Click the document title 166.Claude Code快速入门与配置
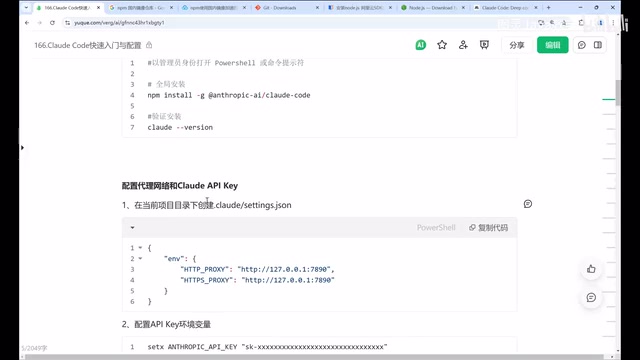The height and width of the screenshot is (360, 640). [88, 45]
